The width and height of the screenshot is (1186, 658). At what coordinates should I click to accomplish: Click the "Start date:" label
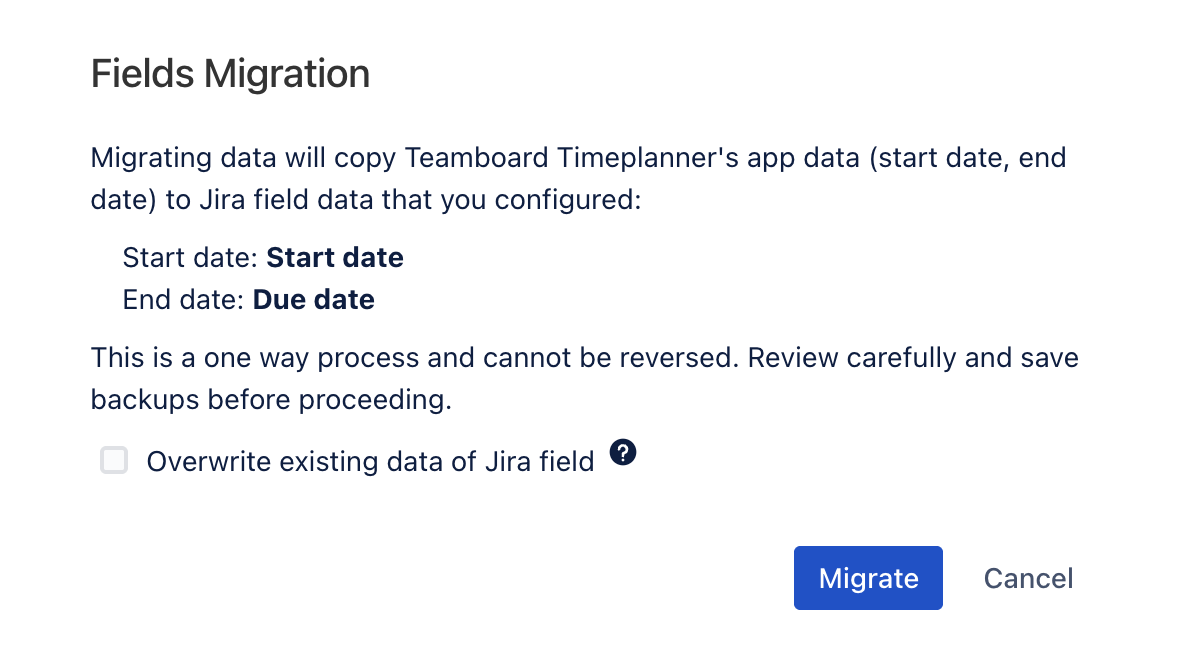coord(191,258)
